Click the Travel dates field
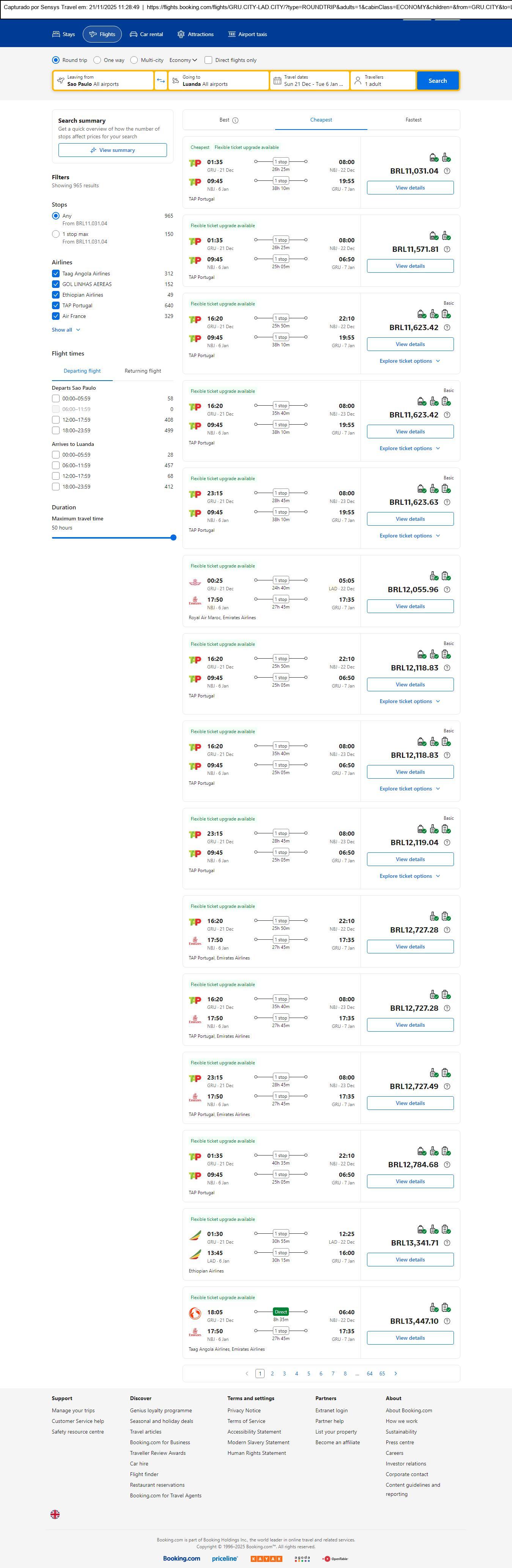512x1568 pixels. [x=309, y=81]
